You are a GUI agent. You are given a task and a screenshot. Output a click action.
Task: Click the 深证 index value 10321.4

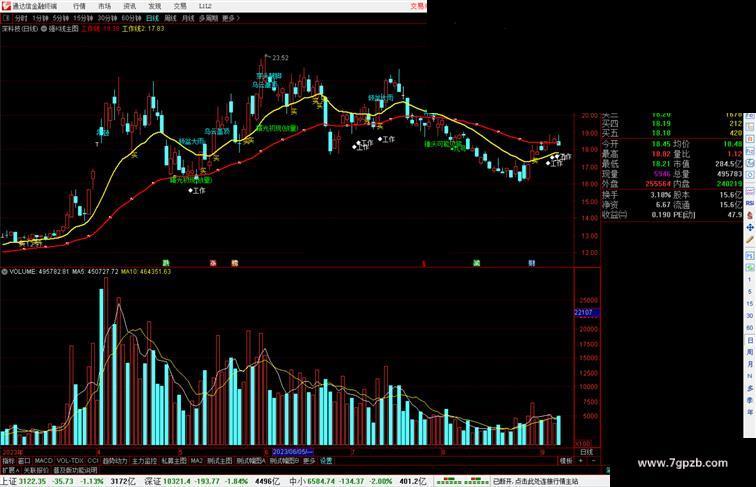177,481
